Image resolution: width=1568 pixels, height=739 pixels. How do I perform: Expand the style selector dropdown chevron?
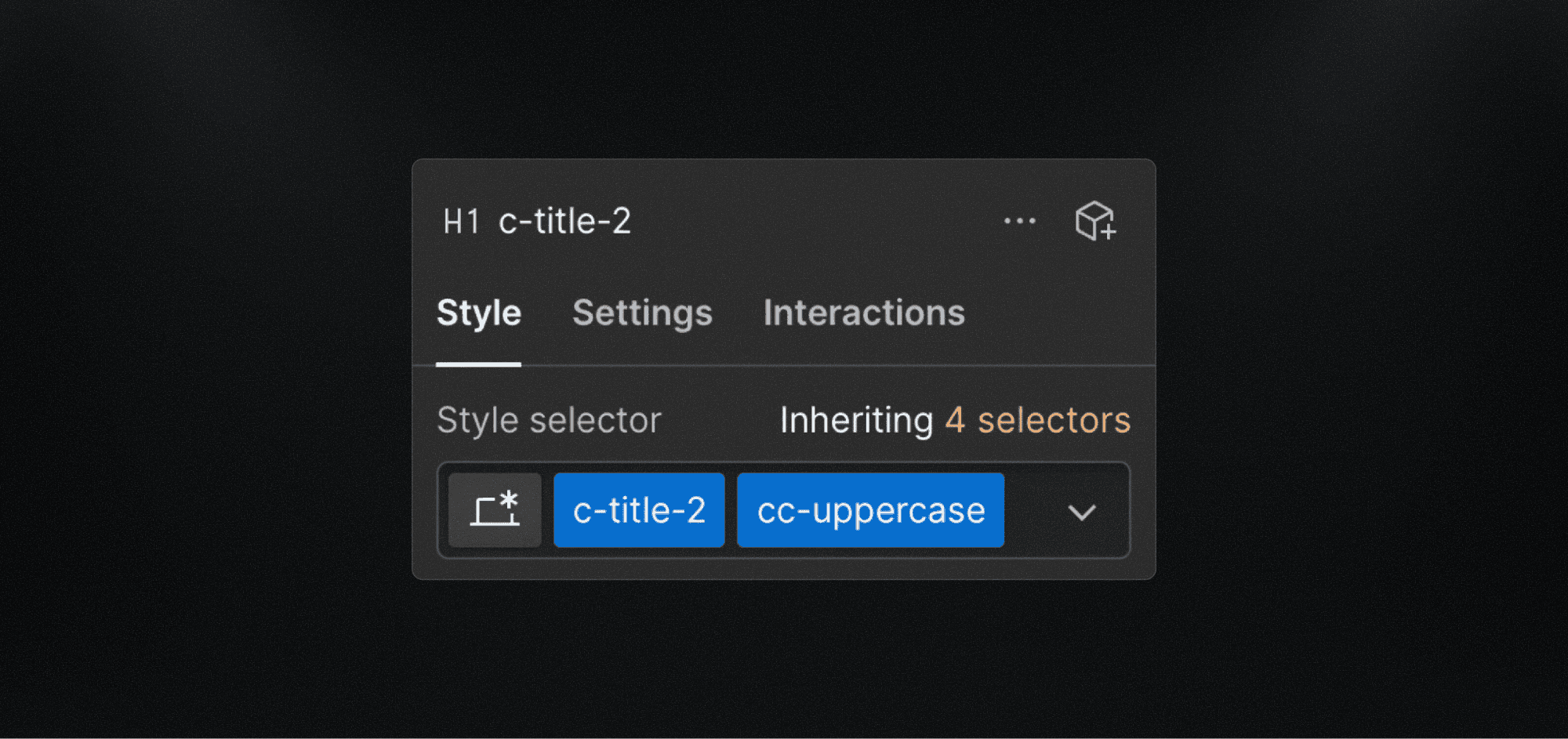(x=1082, y=513)
